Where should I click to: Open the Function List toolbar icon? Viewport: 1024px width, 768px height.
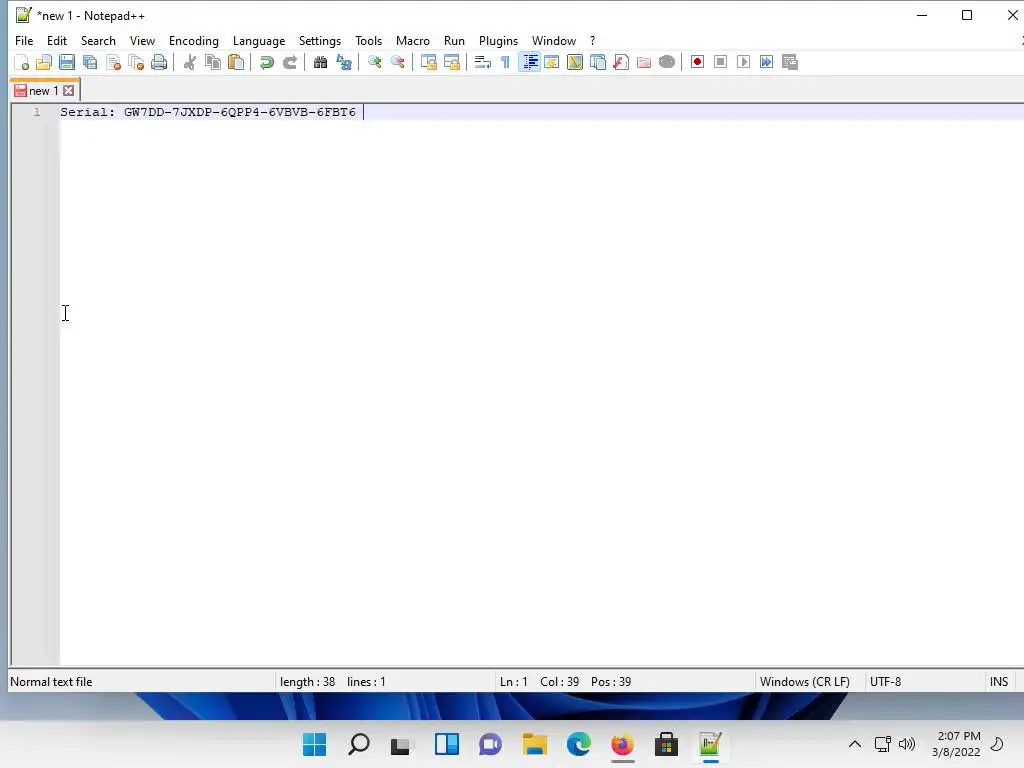[621, 62]
